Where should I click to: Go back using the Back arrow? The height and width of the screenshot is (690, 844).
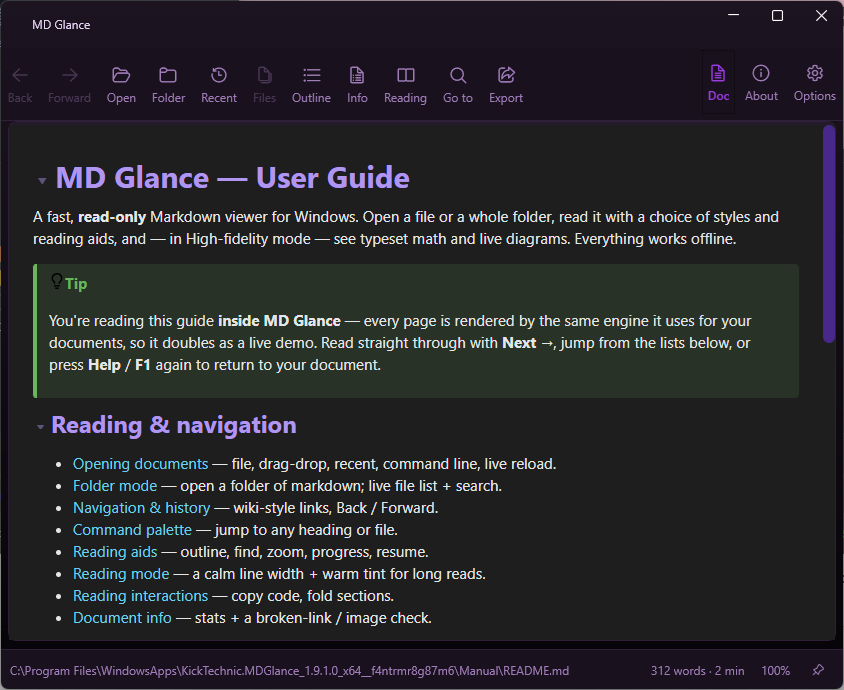point(20,85)
